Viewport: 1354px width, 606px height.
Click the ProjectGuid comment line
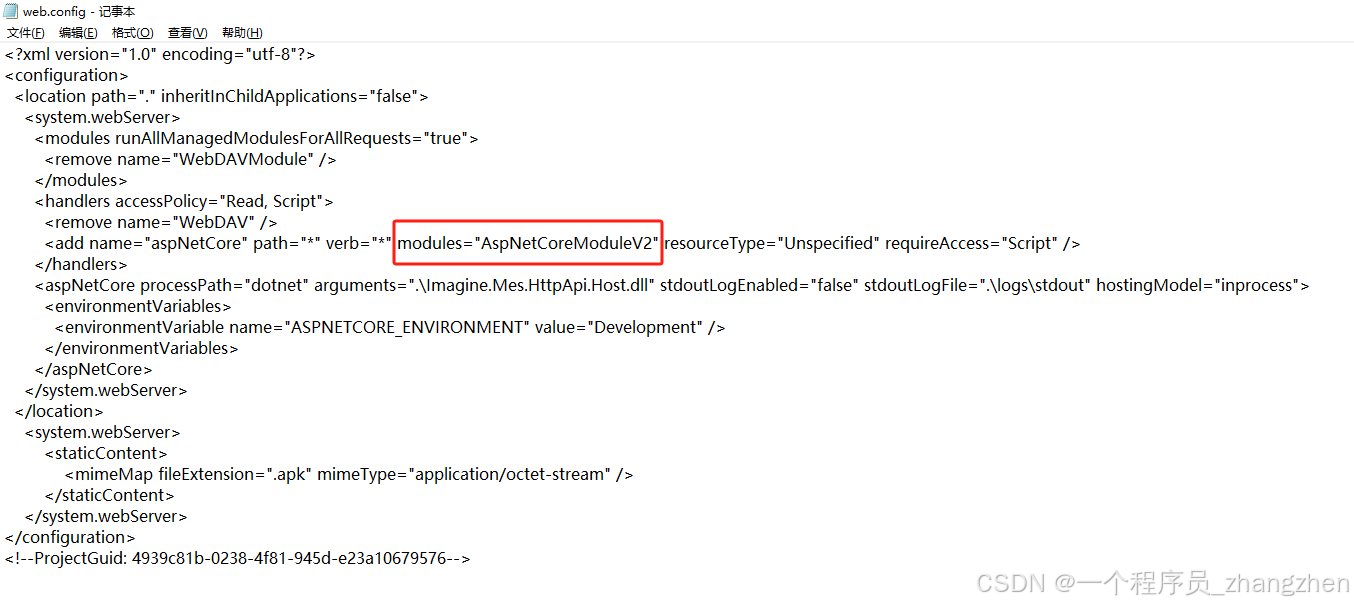tap(237, 558)
